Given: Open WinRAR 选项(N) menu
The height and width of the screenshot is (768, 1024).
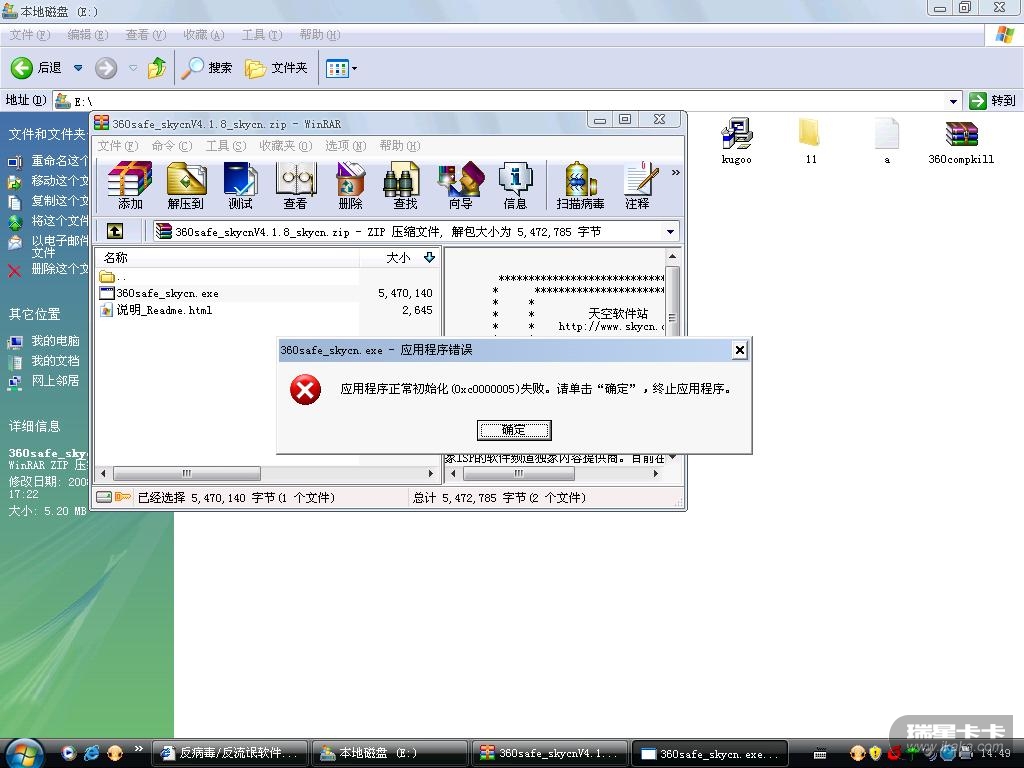Looking at the screenshot, I should (x=345, y=146).
